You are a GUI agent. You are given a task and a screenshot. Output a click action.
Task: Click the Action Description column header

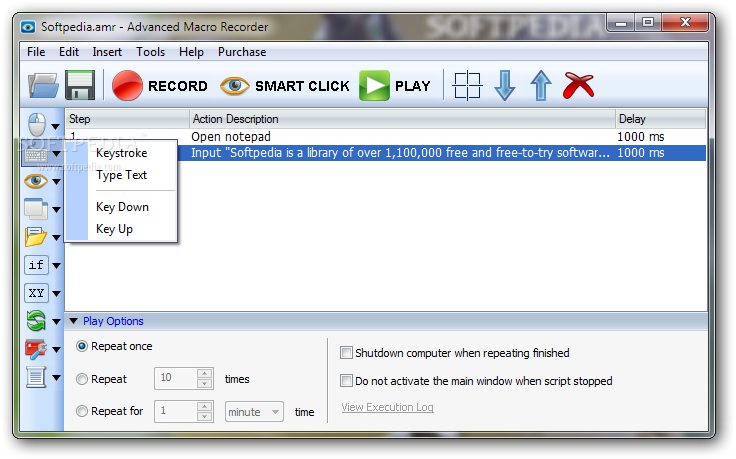(x=402, y=119)
